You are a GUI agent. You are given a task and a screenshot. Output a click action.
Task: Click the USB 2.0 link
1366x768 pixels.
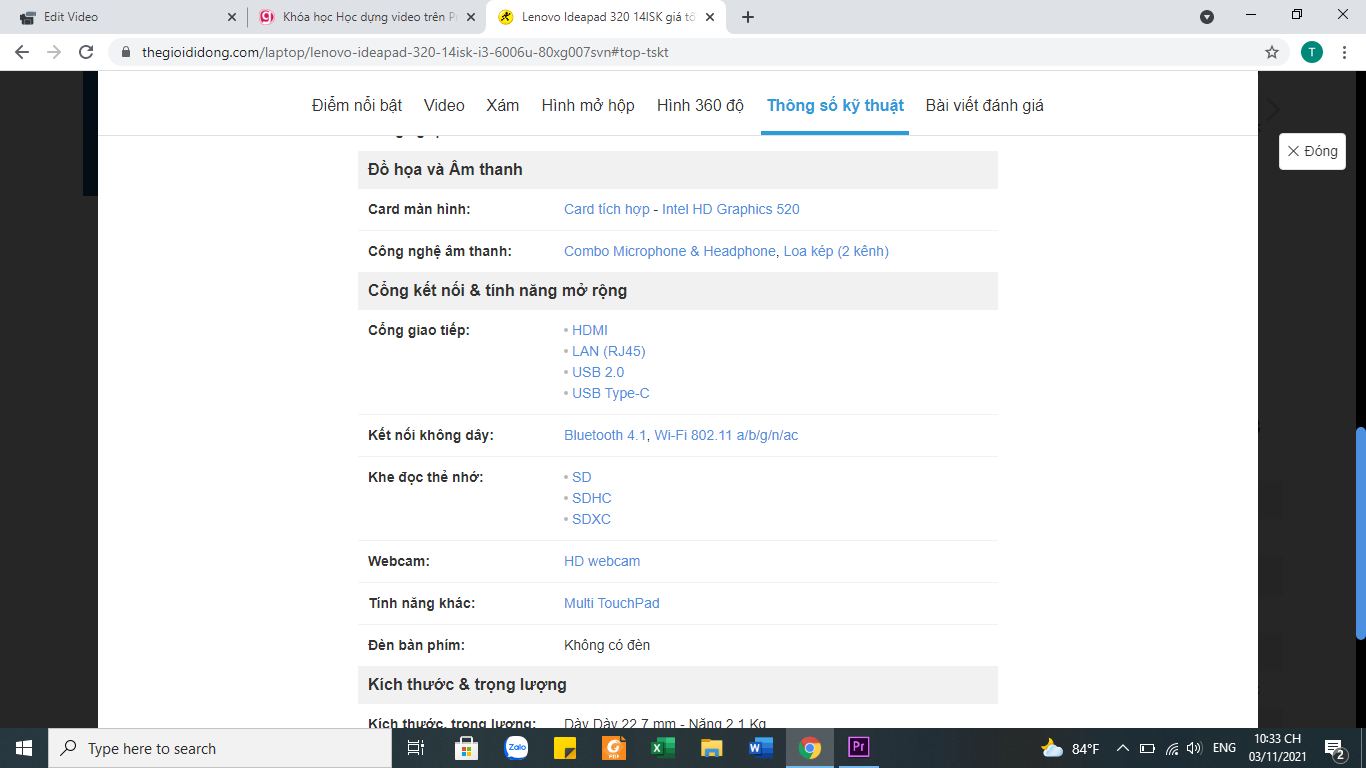(598, 372)
